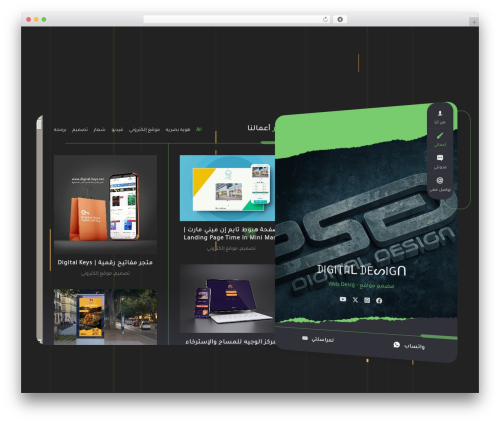Open the contact me icon in sidebar
500x423 pixels.
(x=440, y=180)
